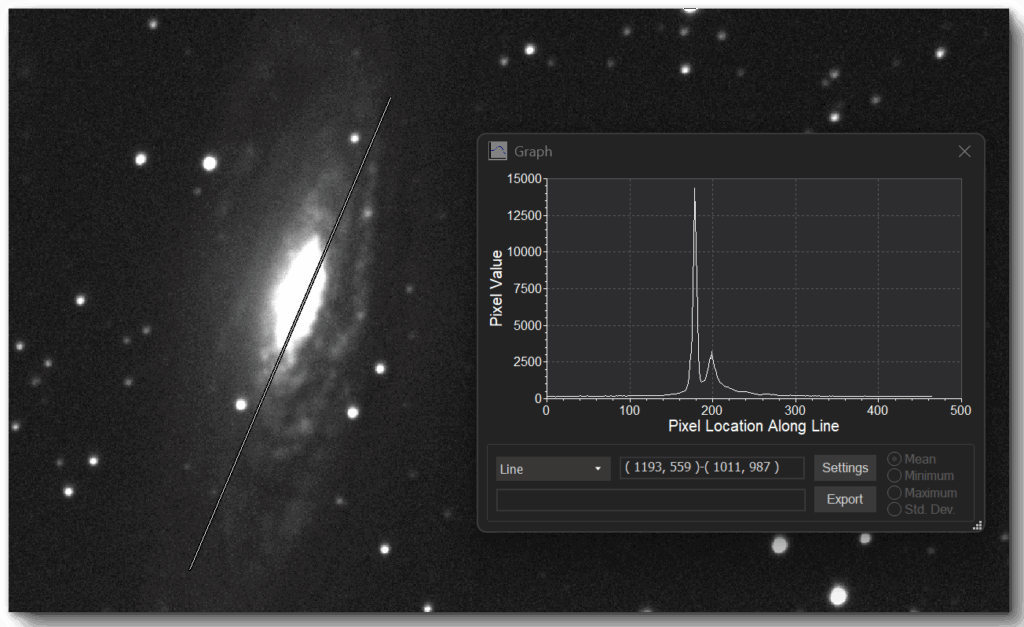The image size is (1024, 627).
Task: Close the Graph window
Action: [964, 151]
